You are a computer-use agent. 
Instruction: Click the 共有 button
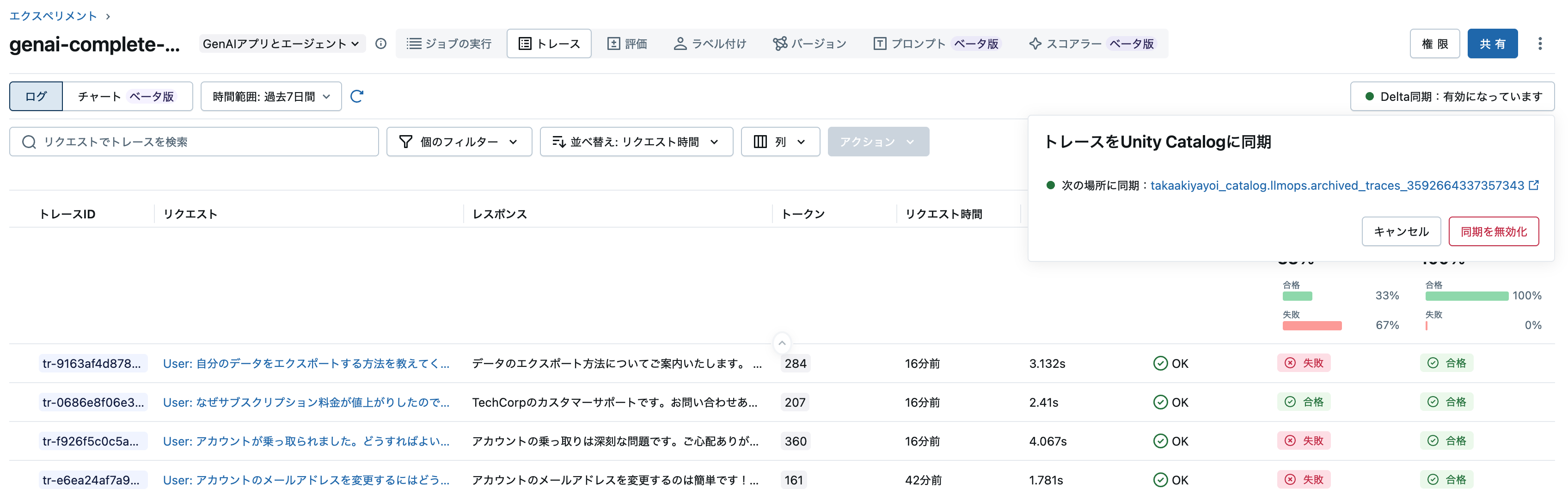click(1493, 43)
